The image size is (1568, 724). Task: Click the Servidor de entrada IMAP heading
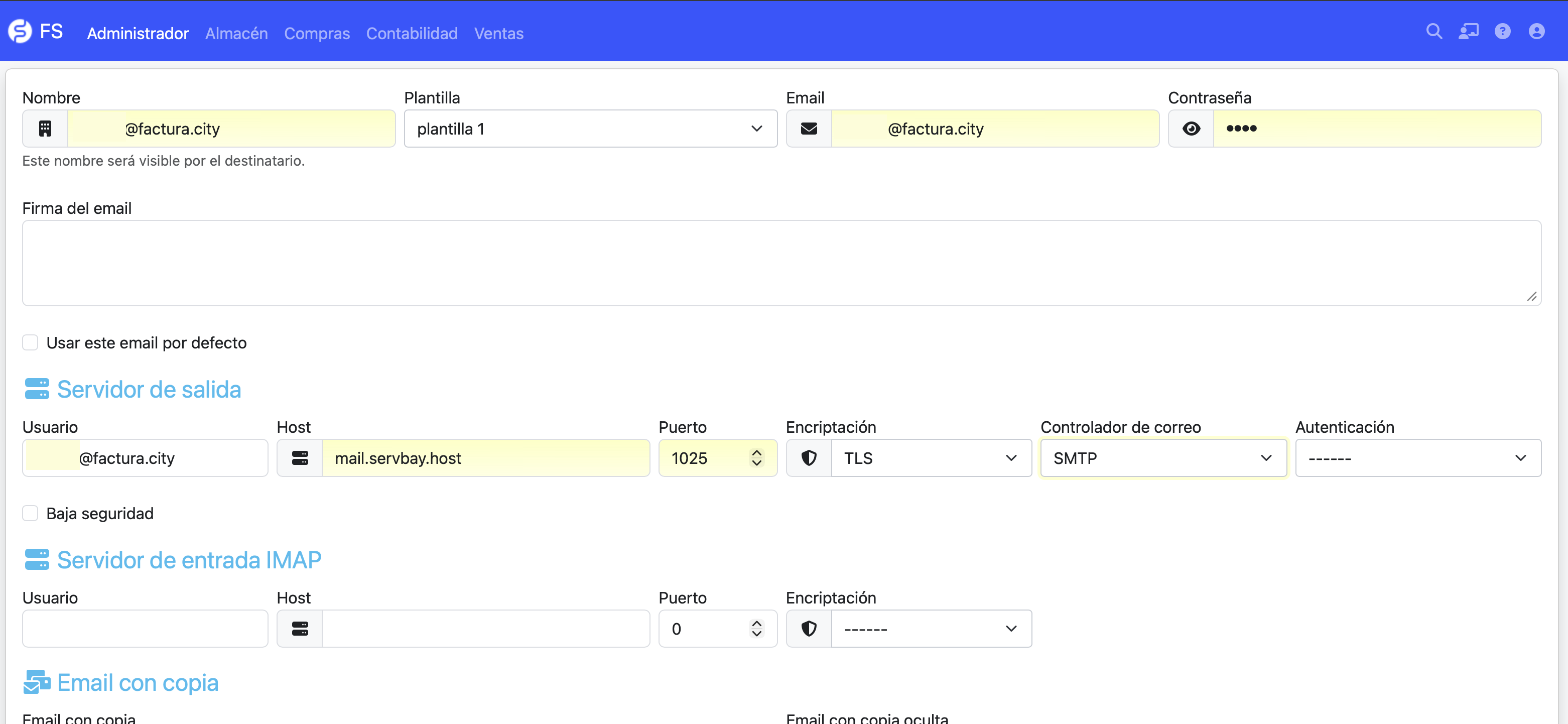click(189, 560)
